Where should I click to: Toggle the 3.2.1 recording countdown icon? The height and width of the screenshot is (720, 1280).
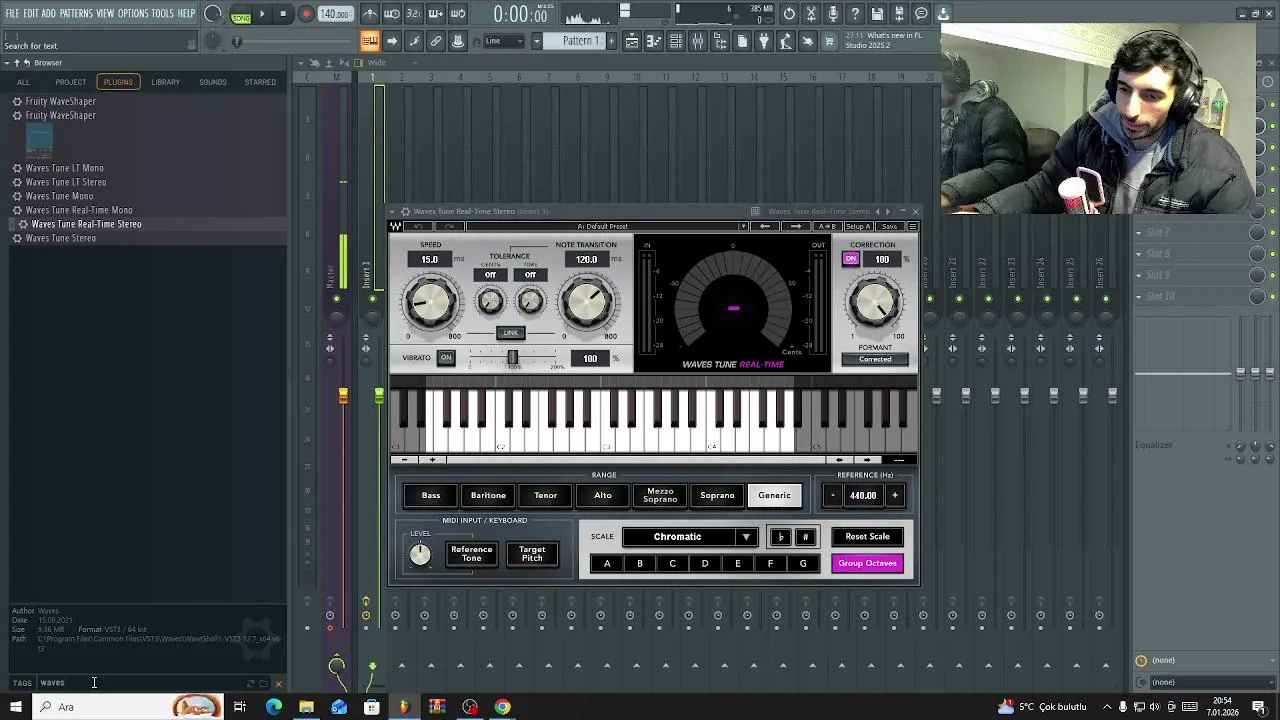coord(414,14)
